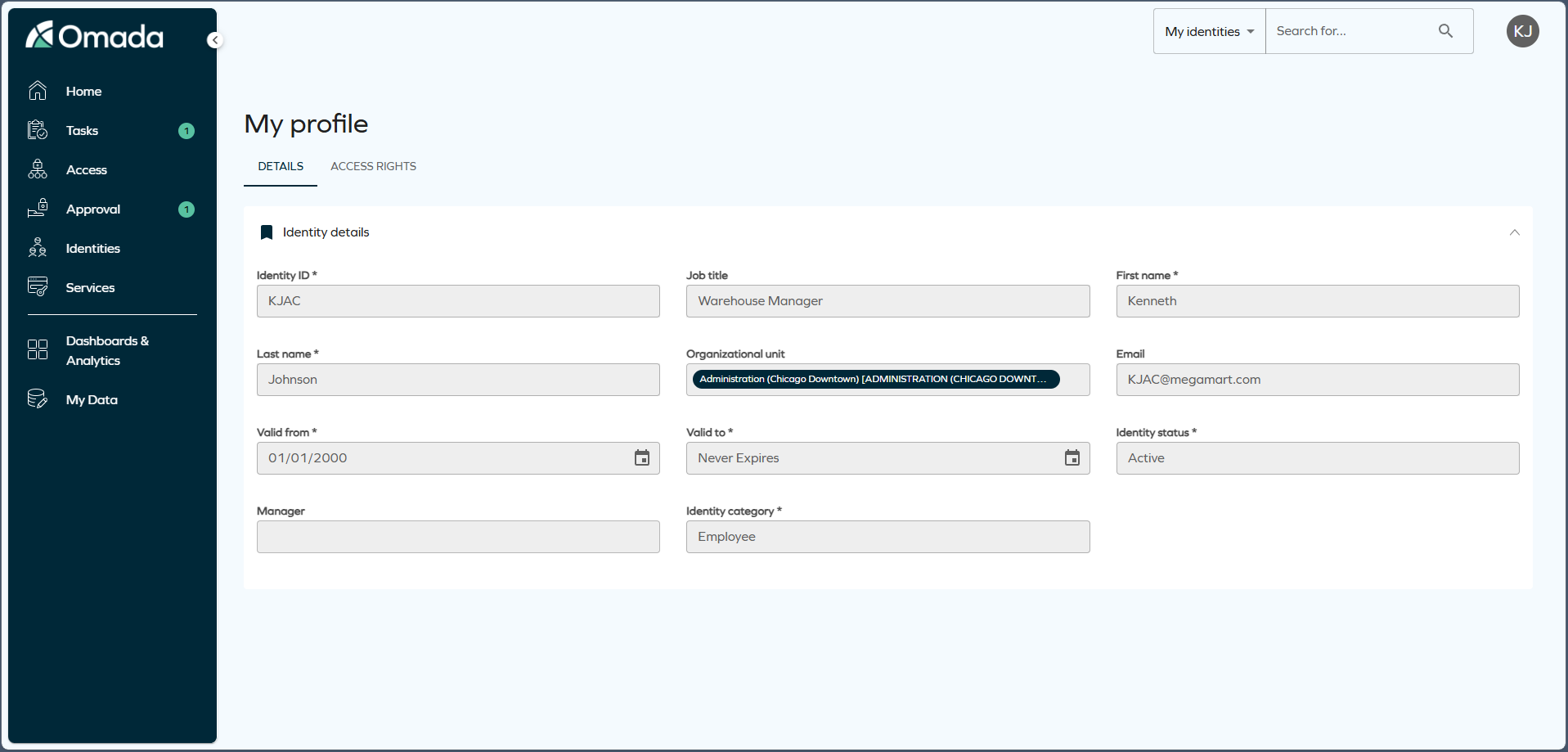Click the search magnifier icon
The image size is (1568, 752).
[1445, 31]
